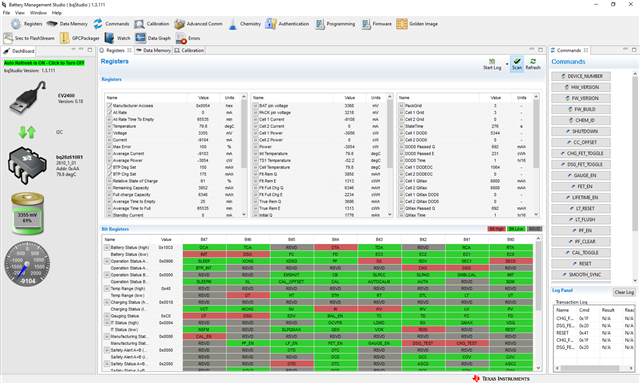Open the Window menu
This screenshot has width=640, height=384.
tap(38, 13)
